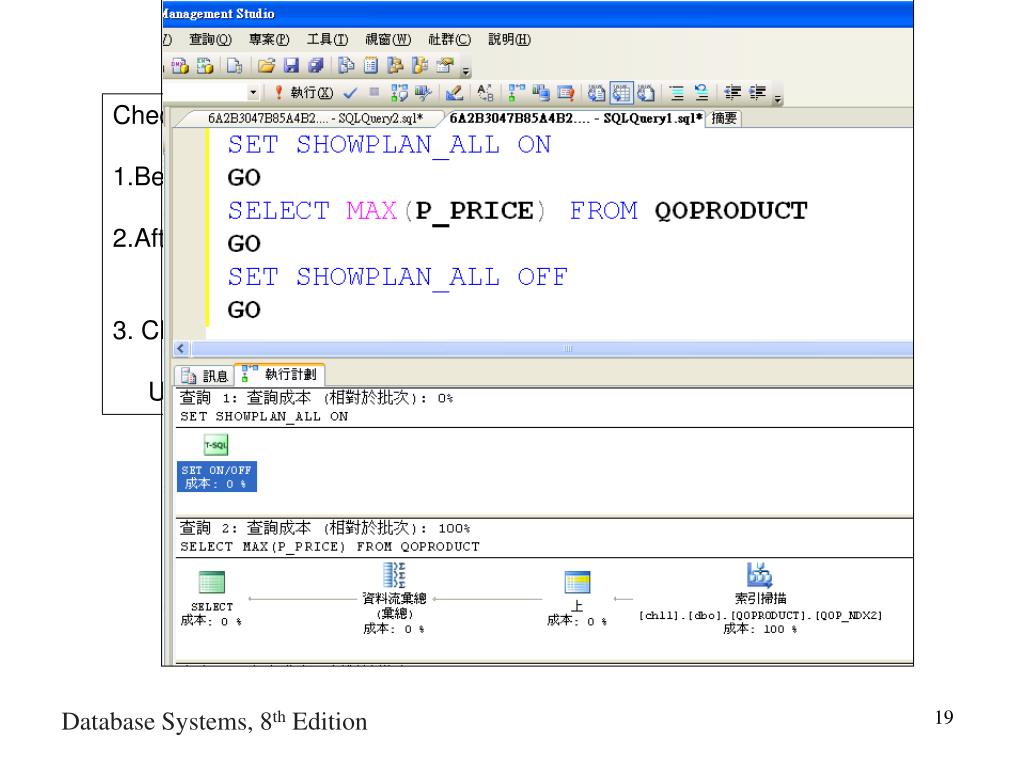Click the object explorer icon
This screenshot has height=768, width=1024.
(395, 66)
